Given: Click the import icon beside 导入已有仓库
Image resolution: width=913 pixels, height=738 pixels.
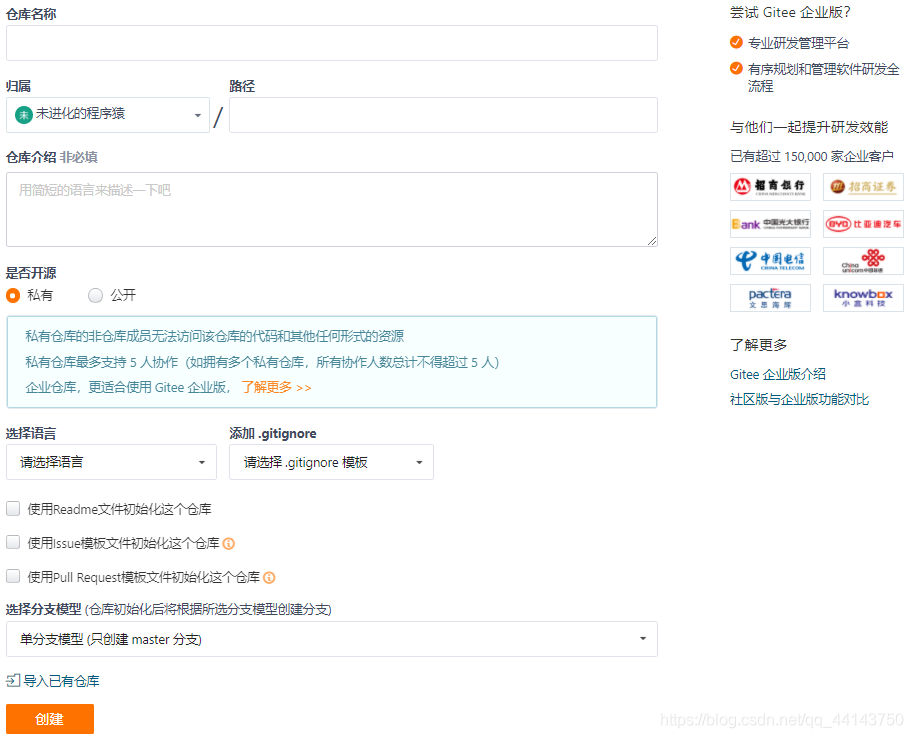Looking at the screenshot, I should 13,680.
